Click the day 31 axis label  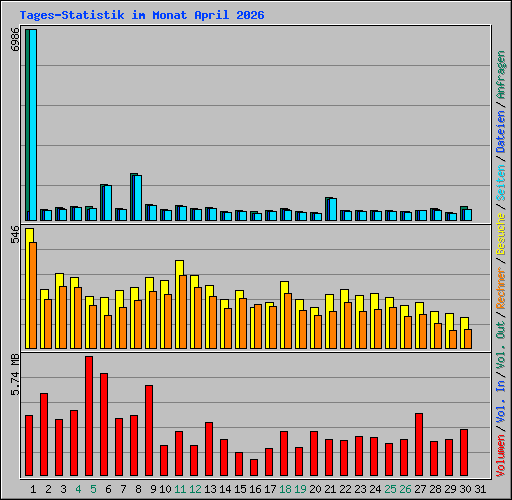click(480, 489)
